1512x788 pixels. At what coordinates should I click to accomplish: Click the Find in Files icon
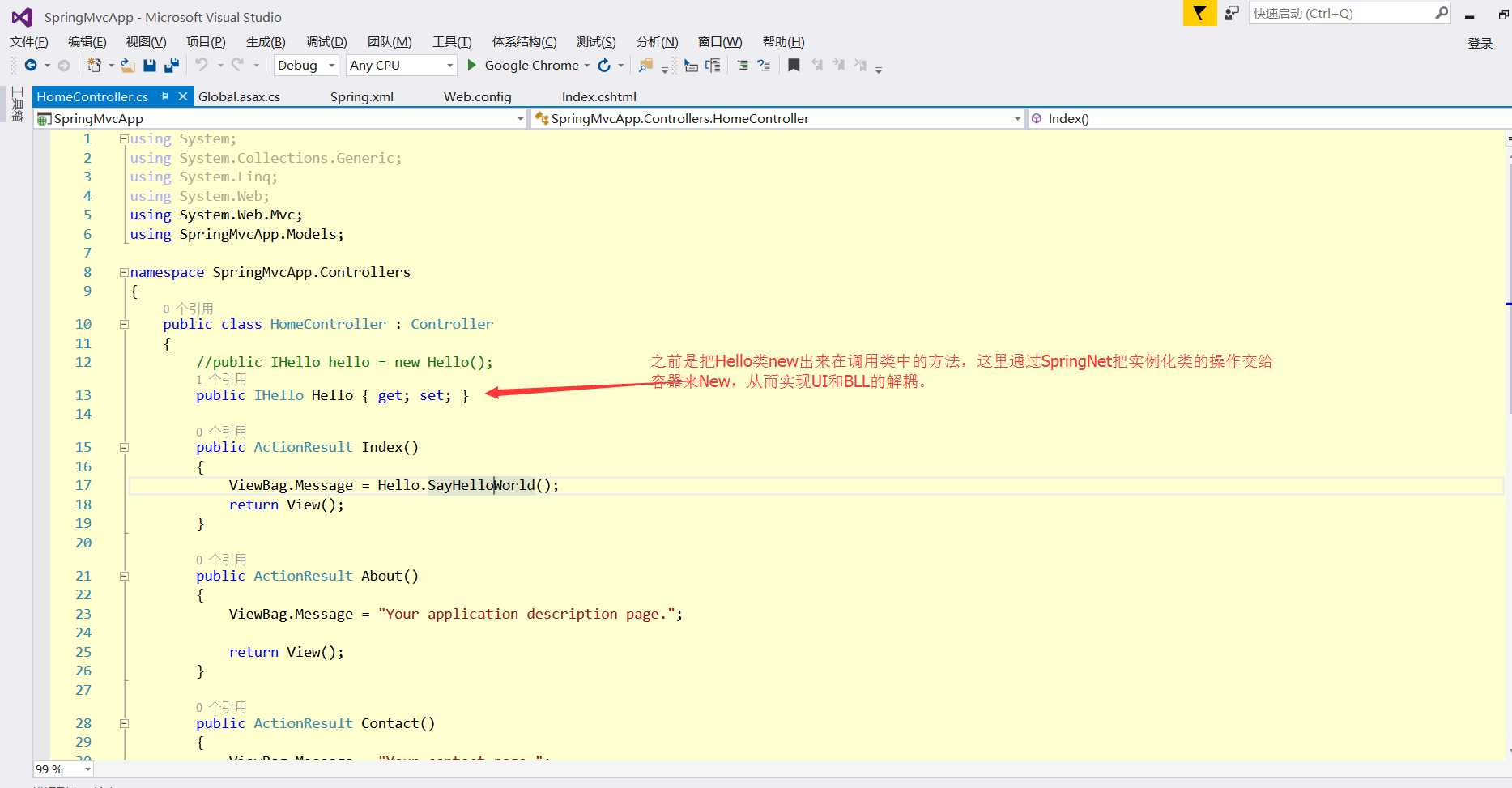[x=645, y=65]
